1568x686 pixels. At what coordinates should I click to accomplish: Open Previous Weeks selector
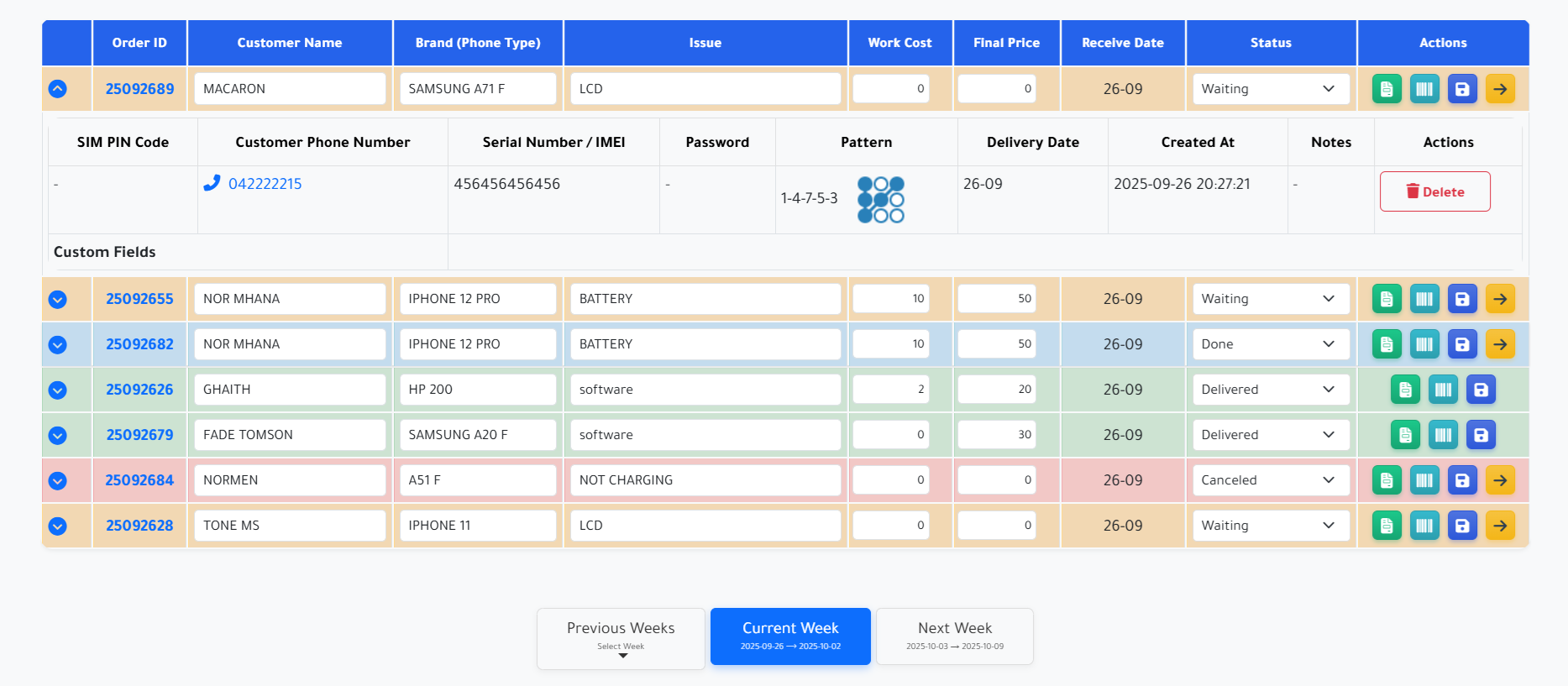coord(621,638)
